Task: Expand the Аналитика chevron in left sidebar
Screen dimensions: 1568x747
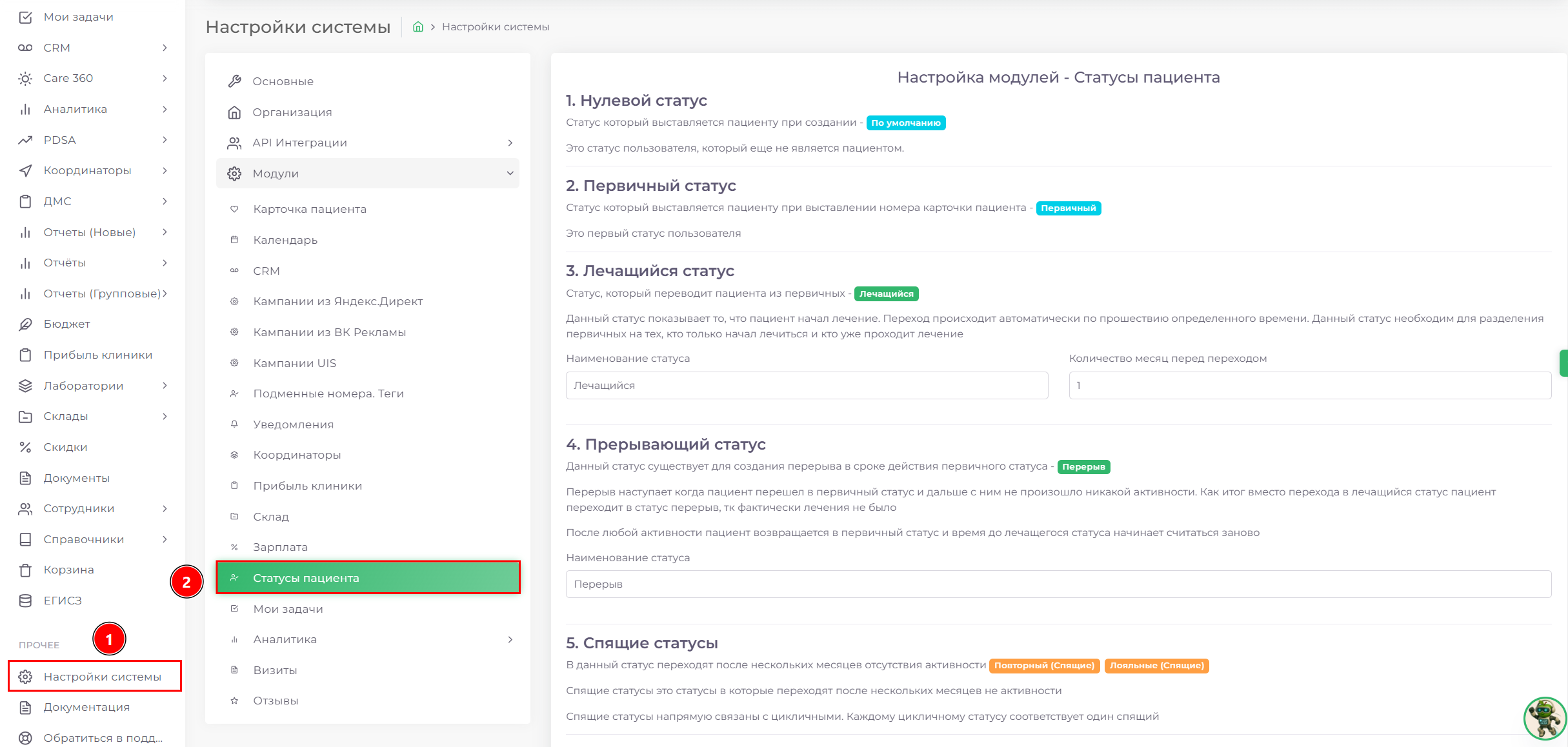Action: coord(165,110)
